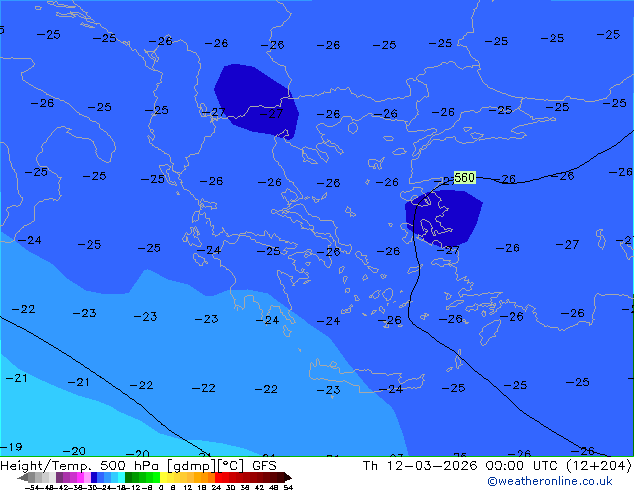634x490 pixels.
Task: Open the weatheronline.co.uk copyright link
Action: [x=550, y=481]
